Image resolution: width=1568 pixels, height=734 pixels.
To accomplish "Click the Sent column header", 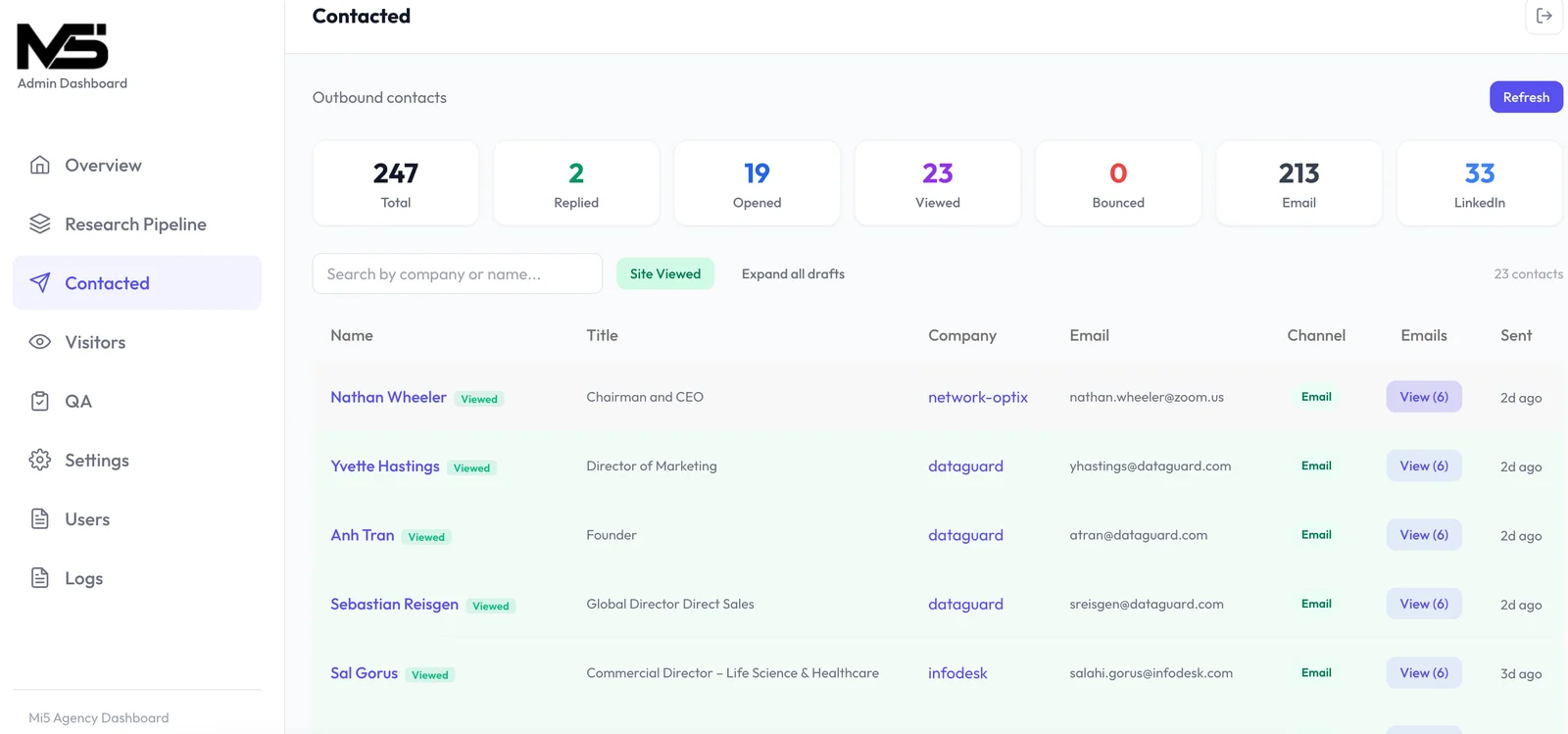I will click(x=1516, y=335).
